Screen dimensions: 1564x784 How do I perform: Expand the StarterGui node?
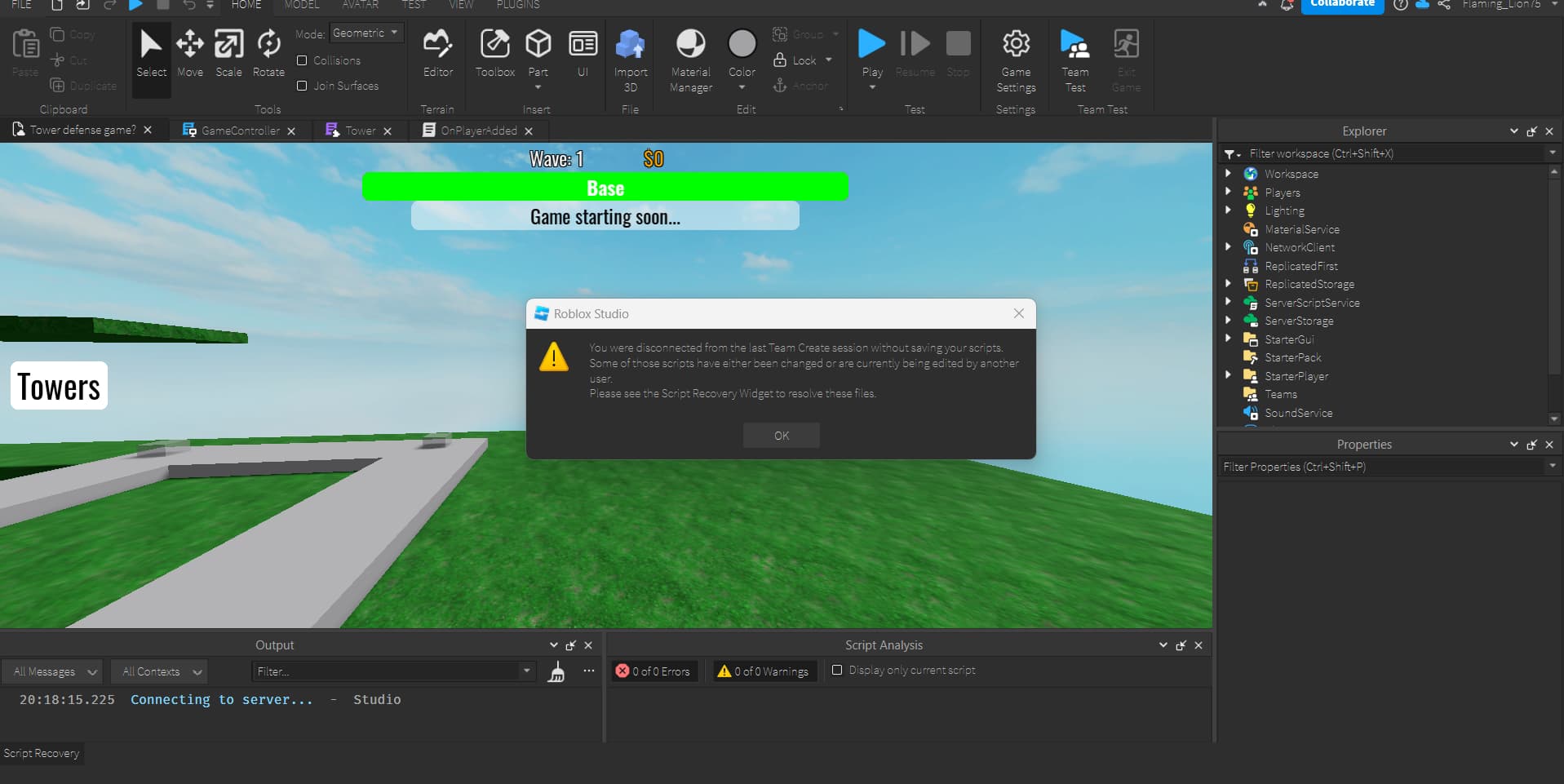[1228, 339]
